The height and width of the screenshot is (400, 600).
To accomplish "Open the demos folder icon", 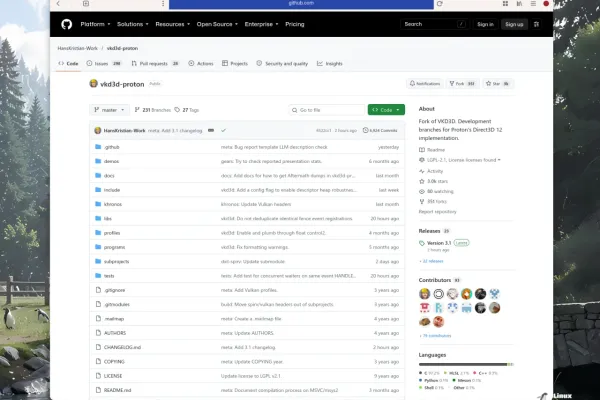I will tap(98, 161).
